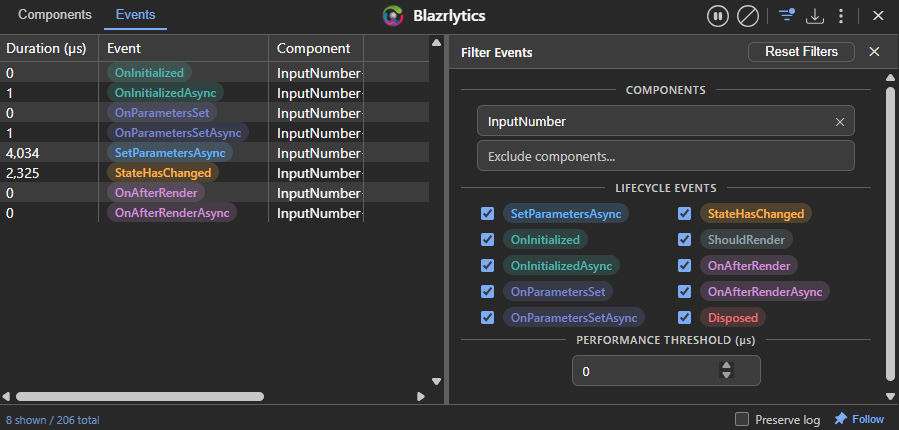Select the OnParametersSet event row

[x=214, y=112]
